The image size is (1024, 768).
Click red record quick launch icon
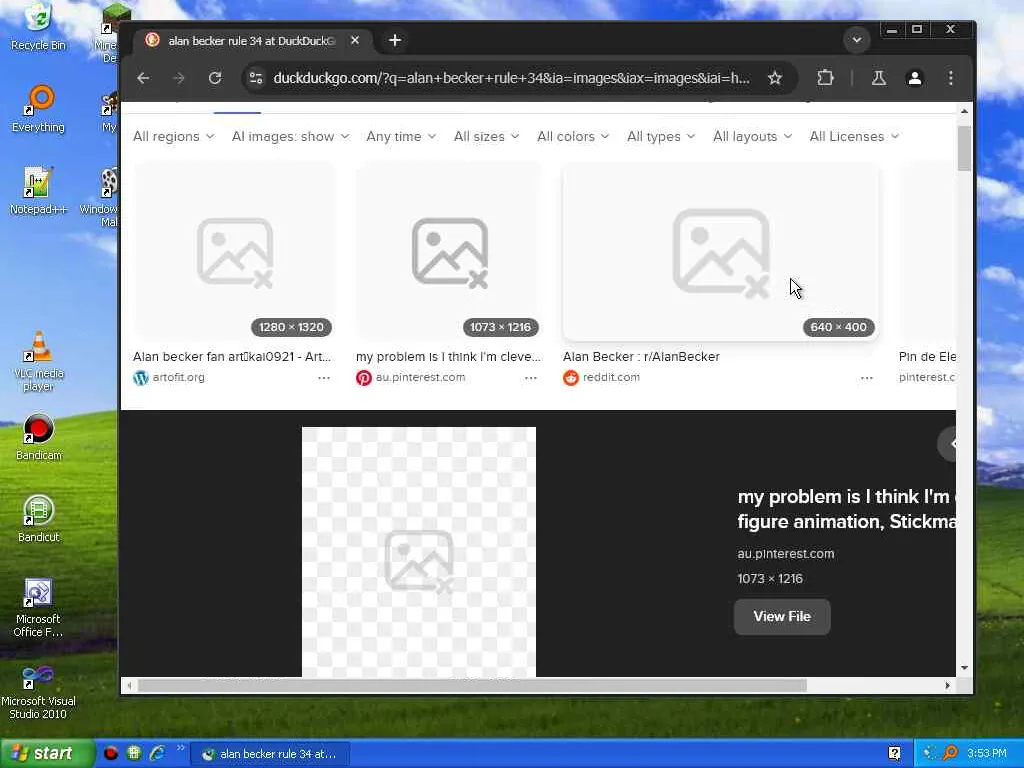tap(110, 754)
